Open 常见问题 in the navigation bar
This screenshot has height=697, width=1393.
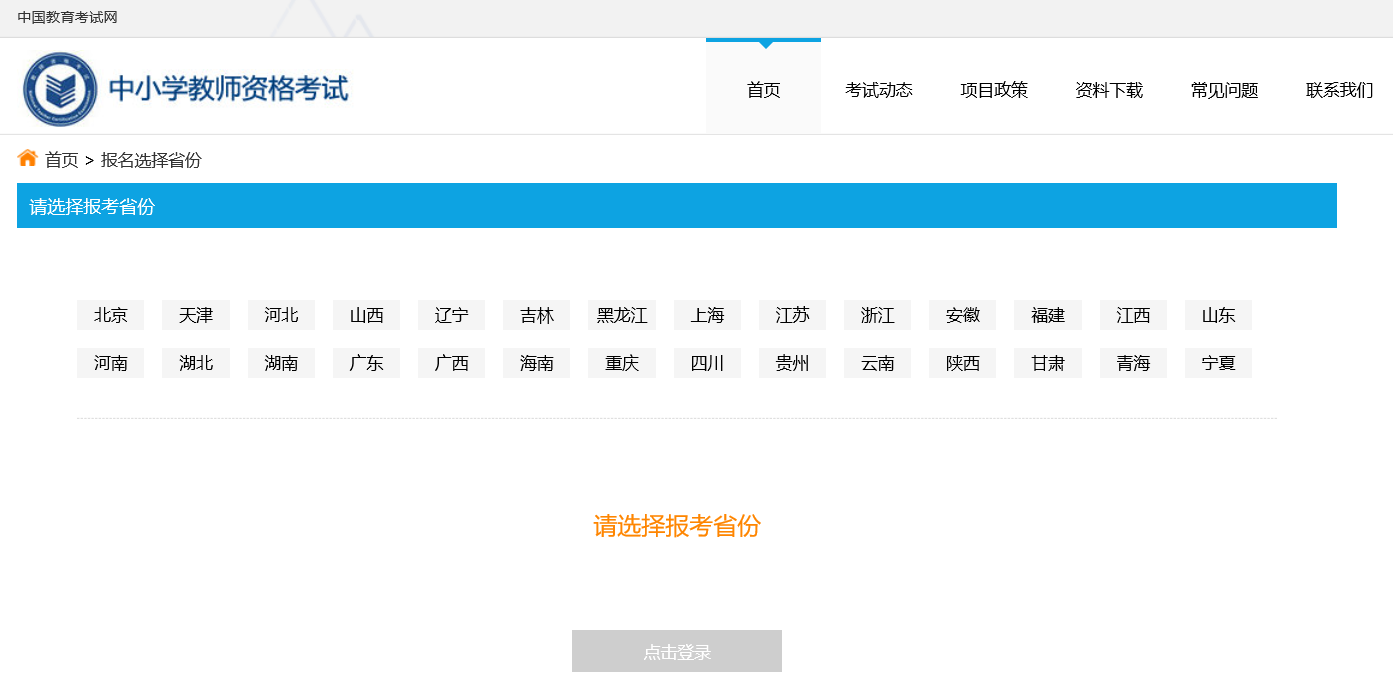[1224, 90]
